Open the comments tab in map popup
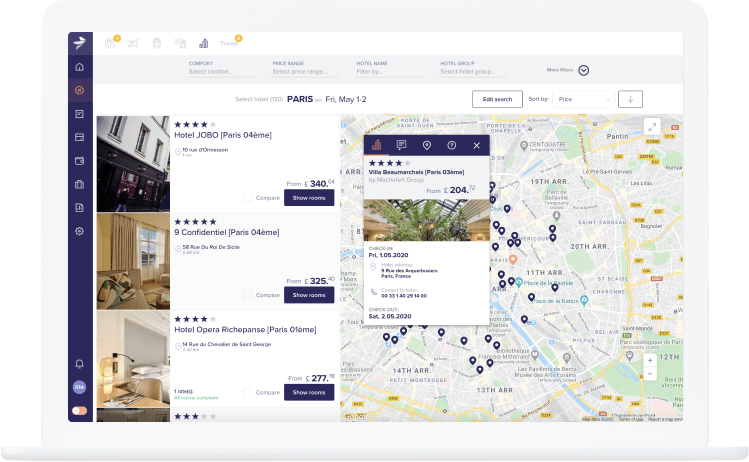 click(401, 145)
